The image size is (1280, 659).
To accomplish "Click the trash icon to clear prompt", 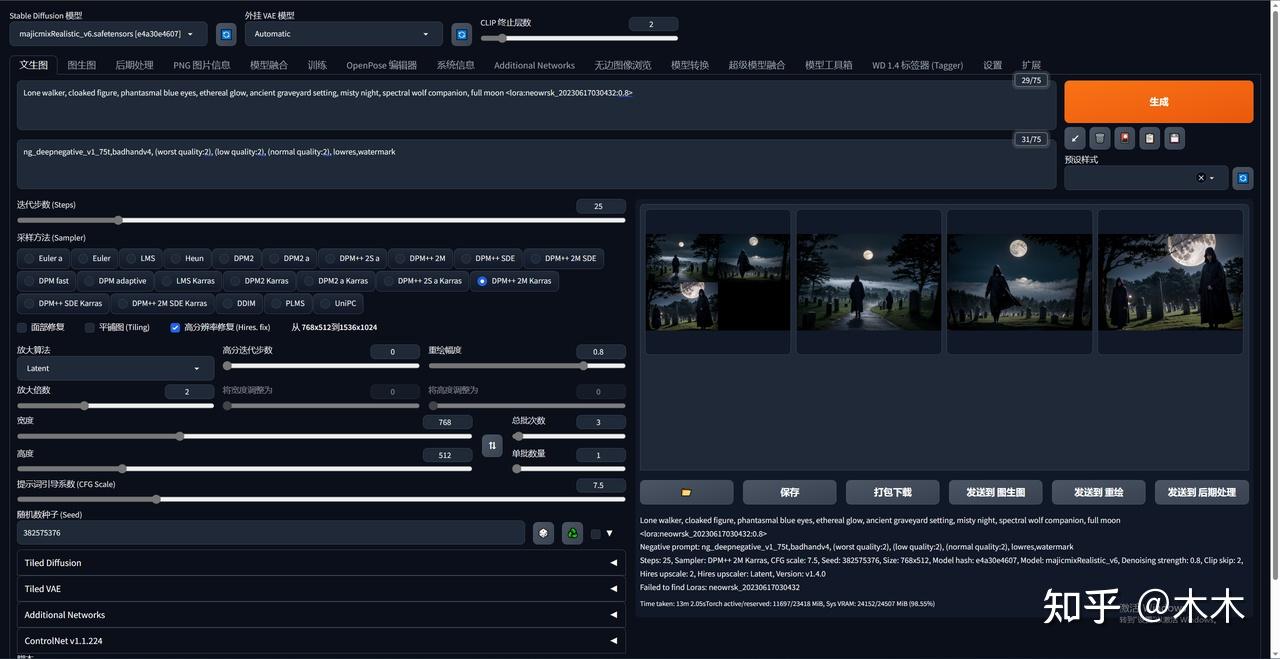I will 1100,139.
